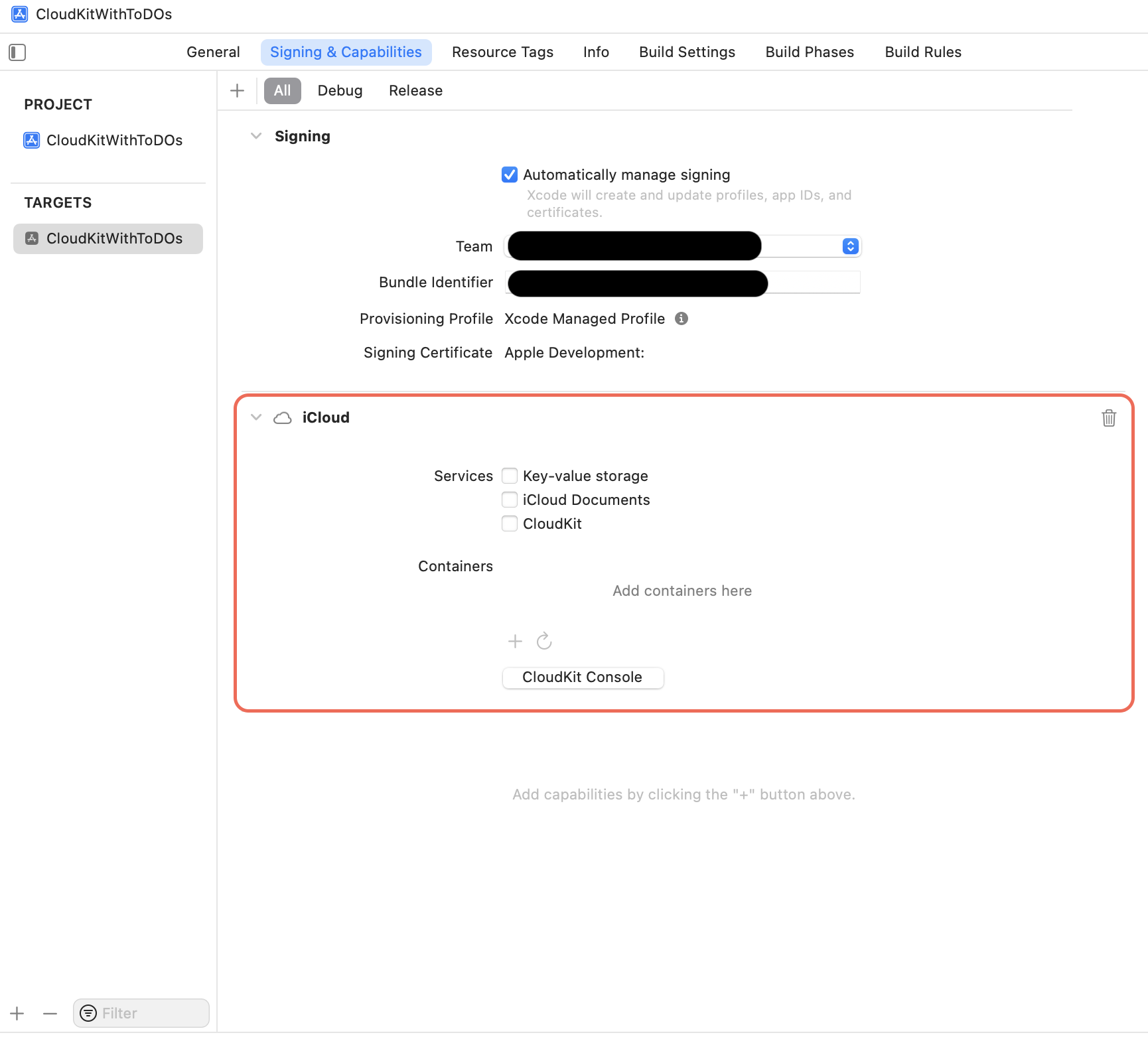This screenshot has width=1148, height=1039.
Task: Open the Team dropdown
Action: click(x=850, y=246)
